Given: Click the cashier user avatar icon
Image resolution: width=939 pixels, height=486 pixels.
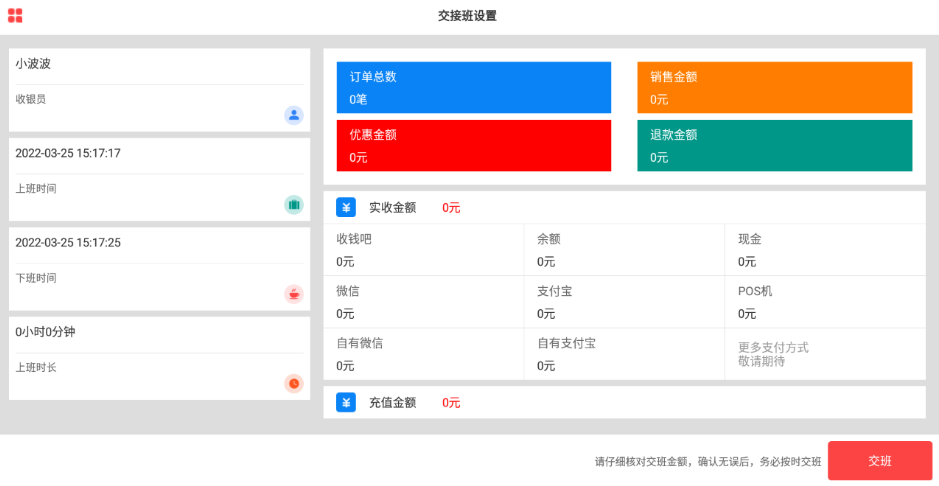Looking at the screenshot, I should [x=294, y=115].
